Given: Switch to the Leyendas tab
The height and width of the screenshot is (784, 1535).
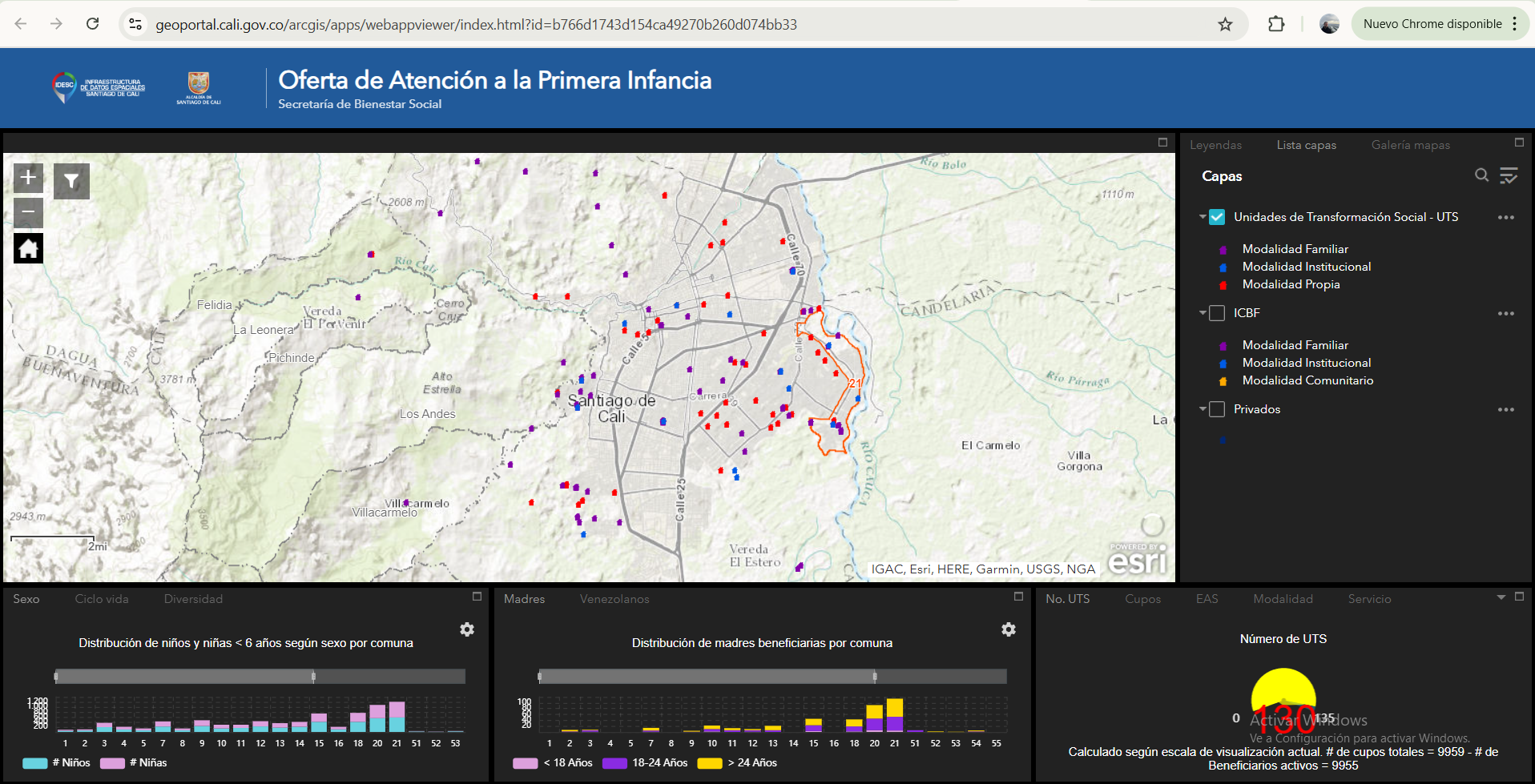Looking at the screenshot, I should (1215, 145).
